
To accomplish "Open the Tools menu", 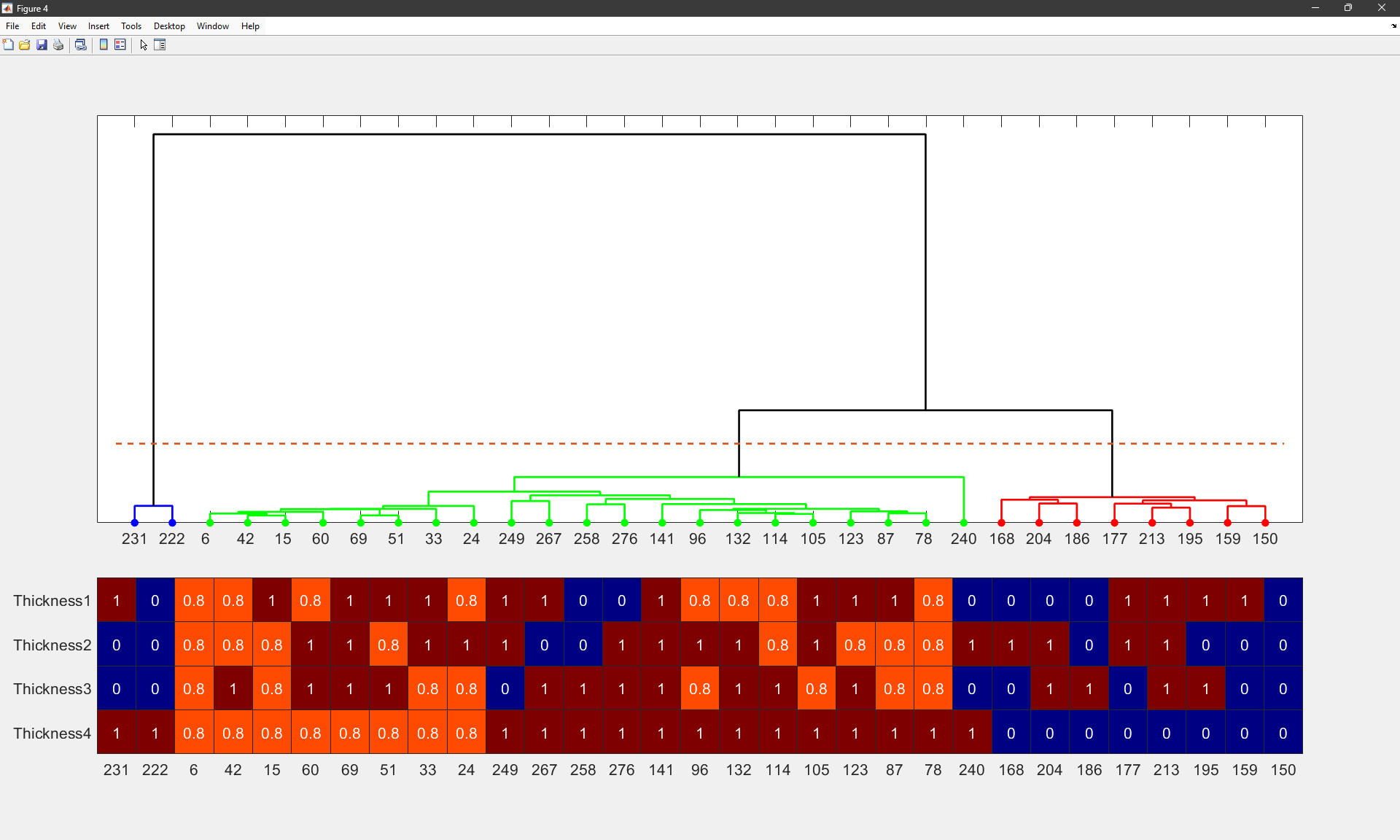I will tap(131, 26).
